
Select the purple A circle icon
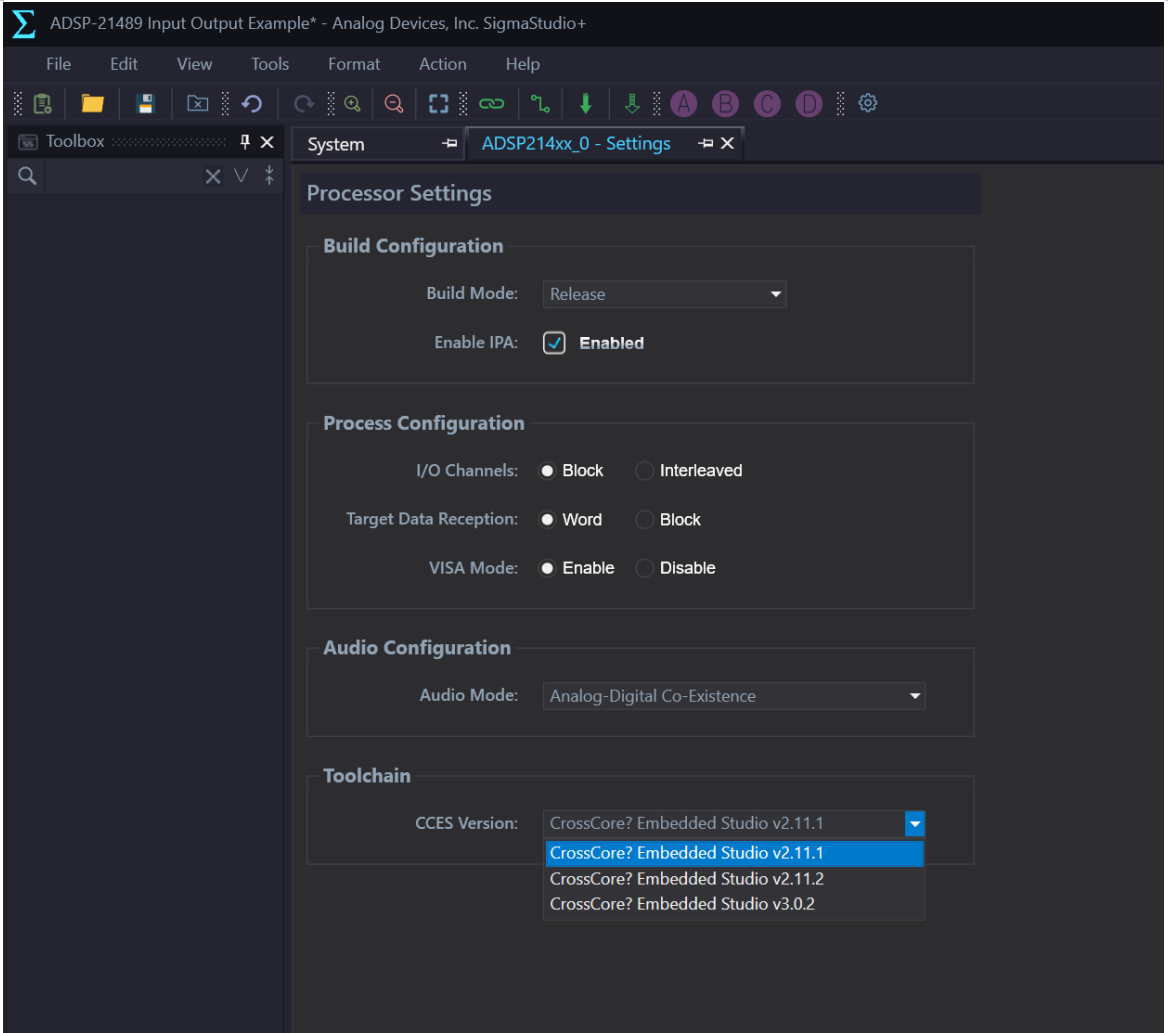[684, 104]
